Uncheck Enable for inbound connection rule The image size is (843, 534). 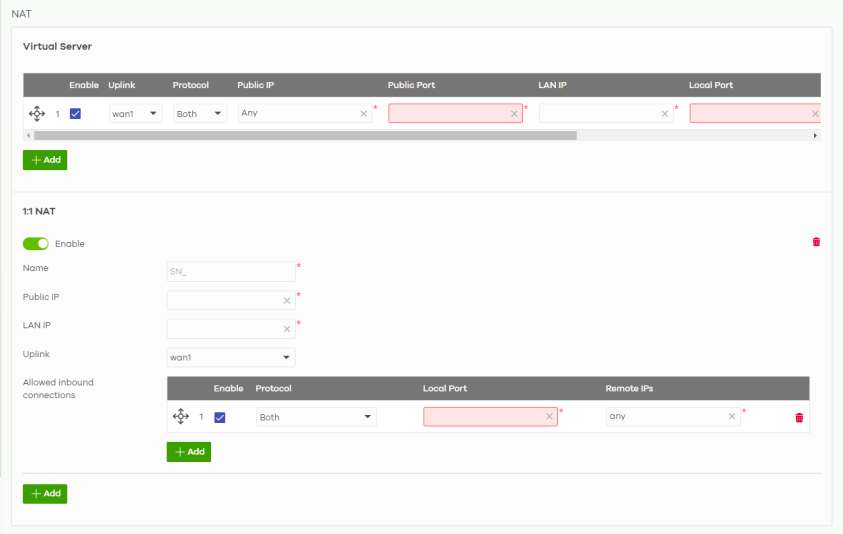(x=220, y=417)
